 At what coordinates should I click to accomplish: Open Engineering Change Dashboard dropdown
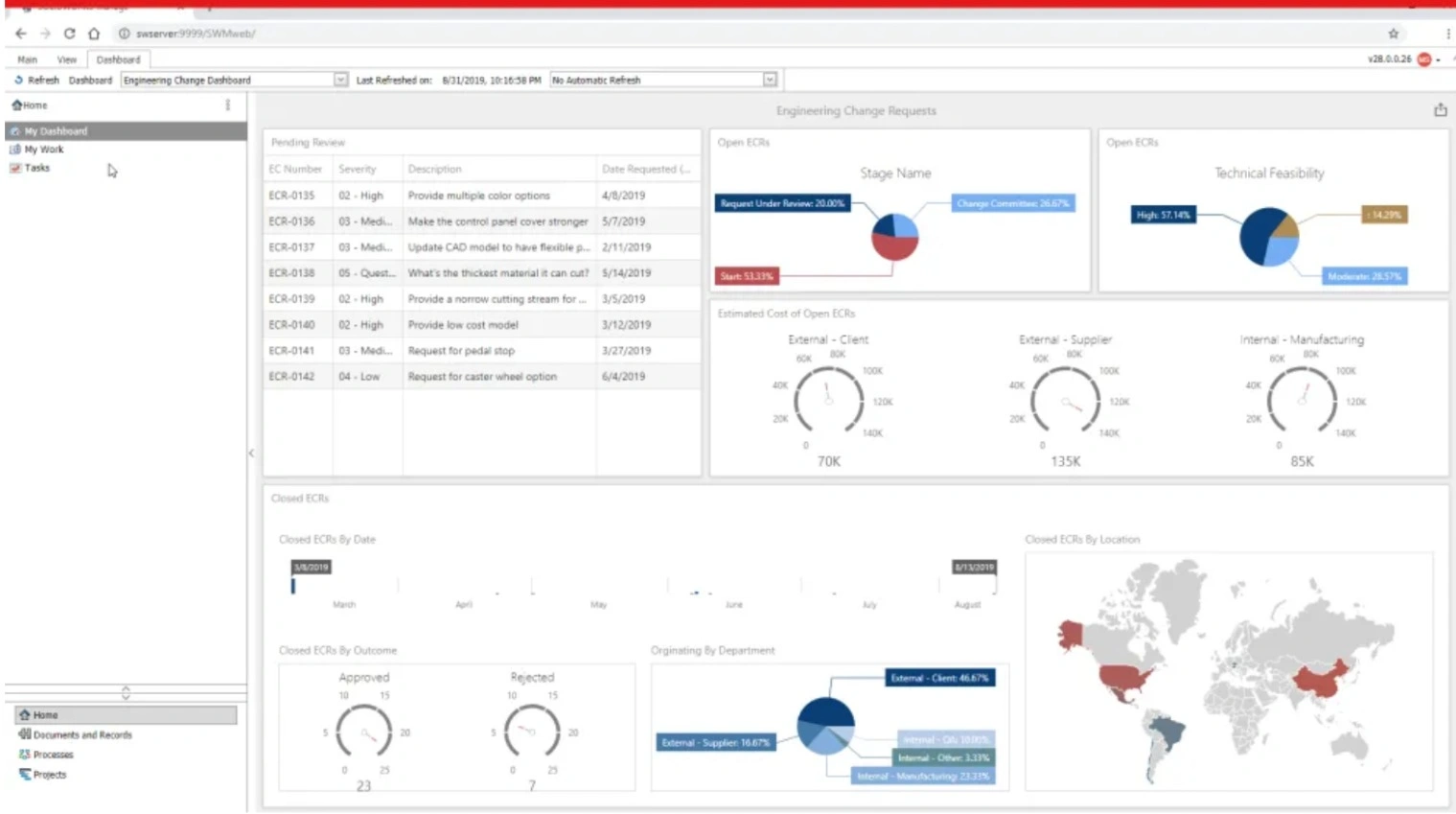click(340, 81)
